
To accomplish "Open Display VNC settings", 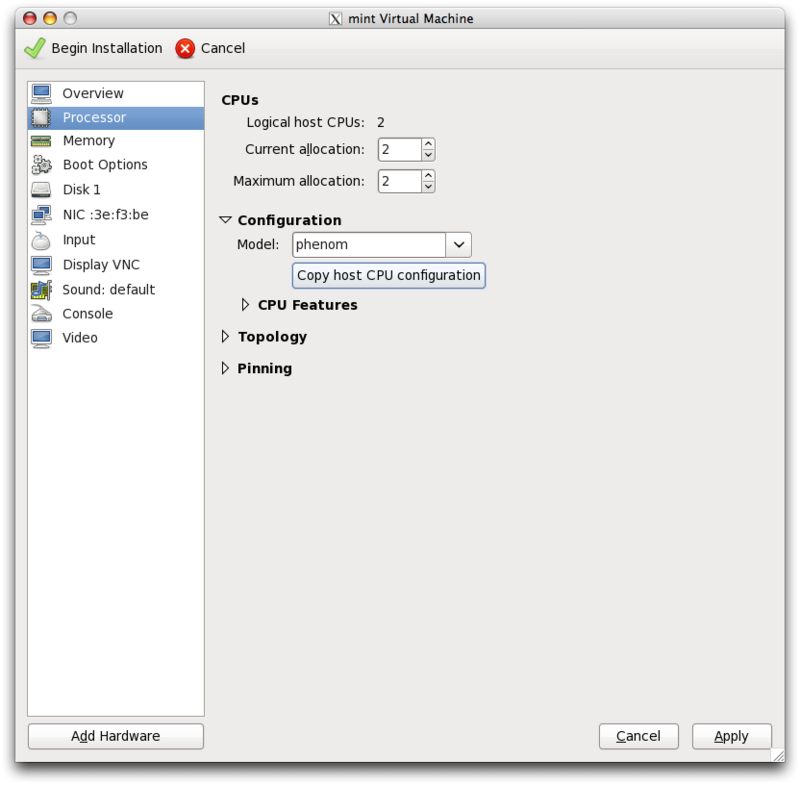I will click(116, 265).
